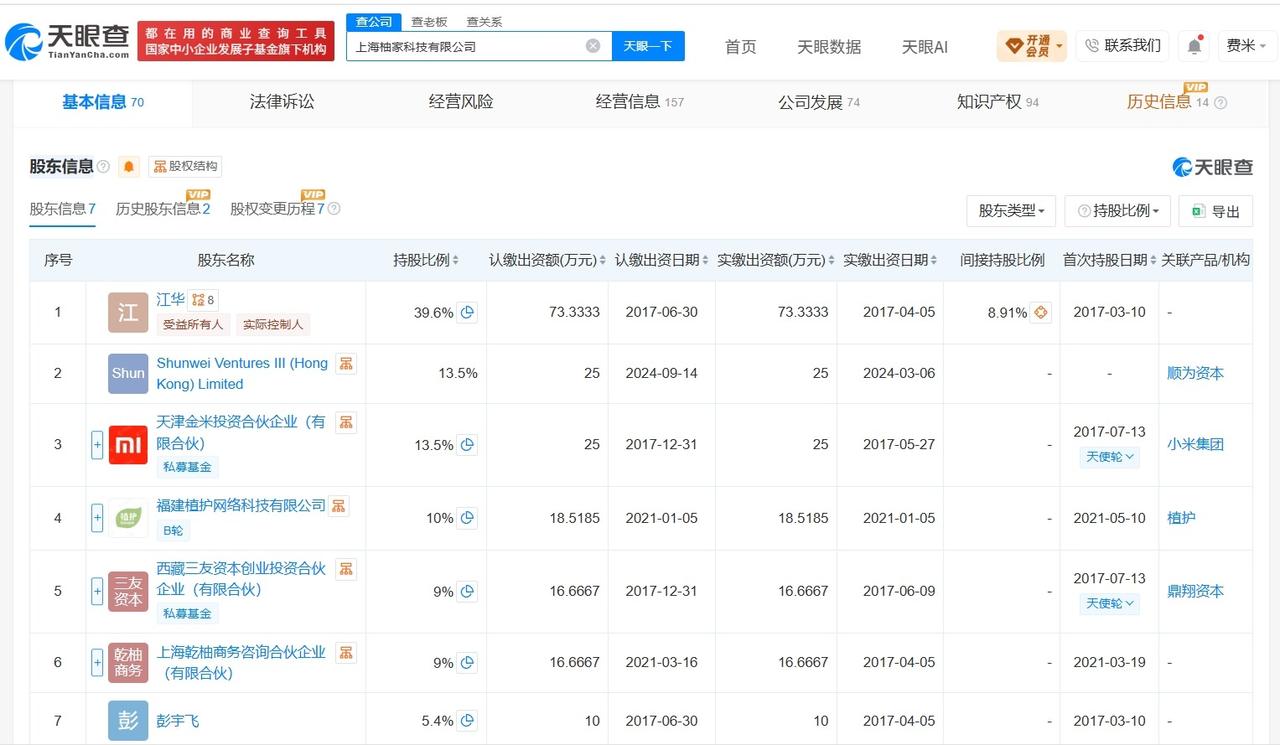Click Shunwei avatar thumbnail
Viewport: 1280px width, 745px height.
(x=128, y=373)
